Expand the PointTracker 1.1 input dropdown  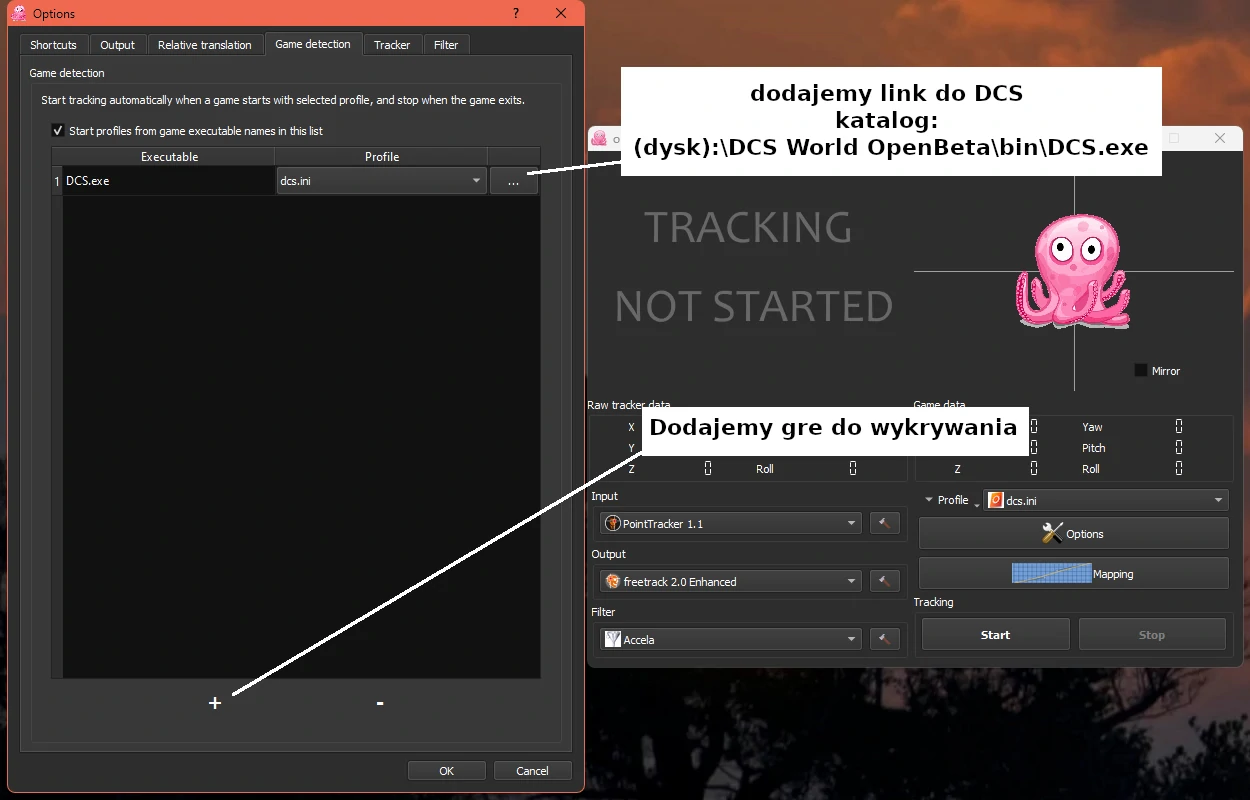(x=730, y=523)
